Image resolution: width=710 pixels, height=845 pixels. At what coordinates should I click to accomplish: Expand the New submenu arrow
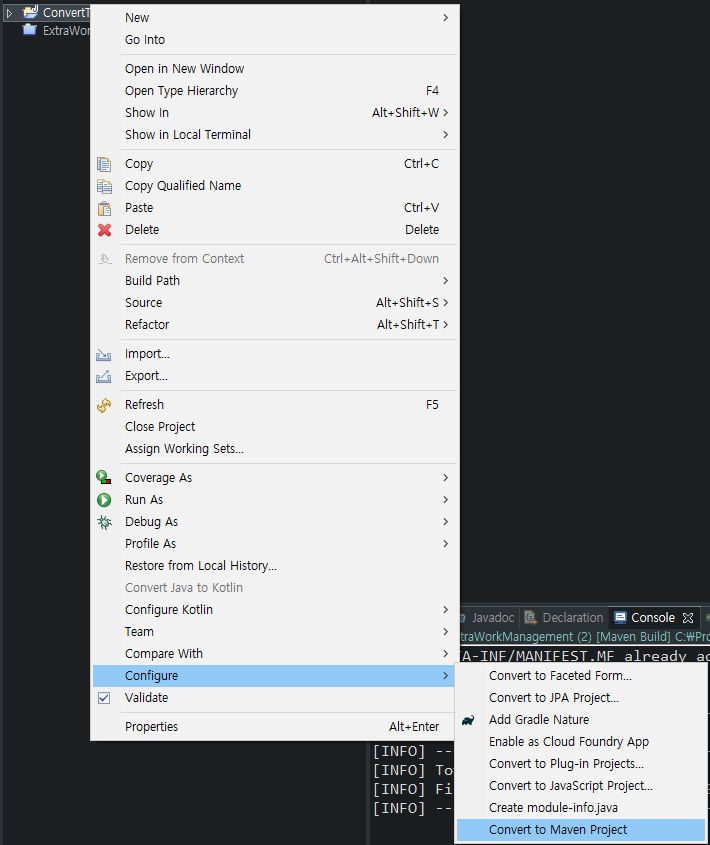445,18
